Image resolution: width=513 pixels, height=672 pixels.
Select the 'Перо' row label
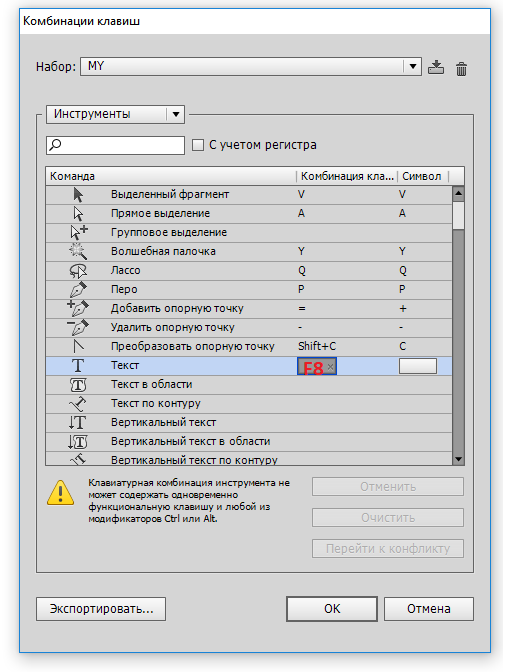coord(124,289)
